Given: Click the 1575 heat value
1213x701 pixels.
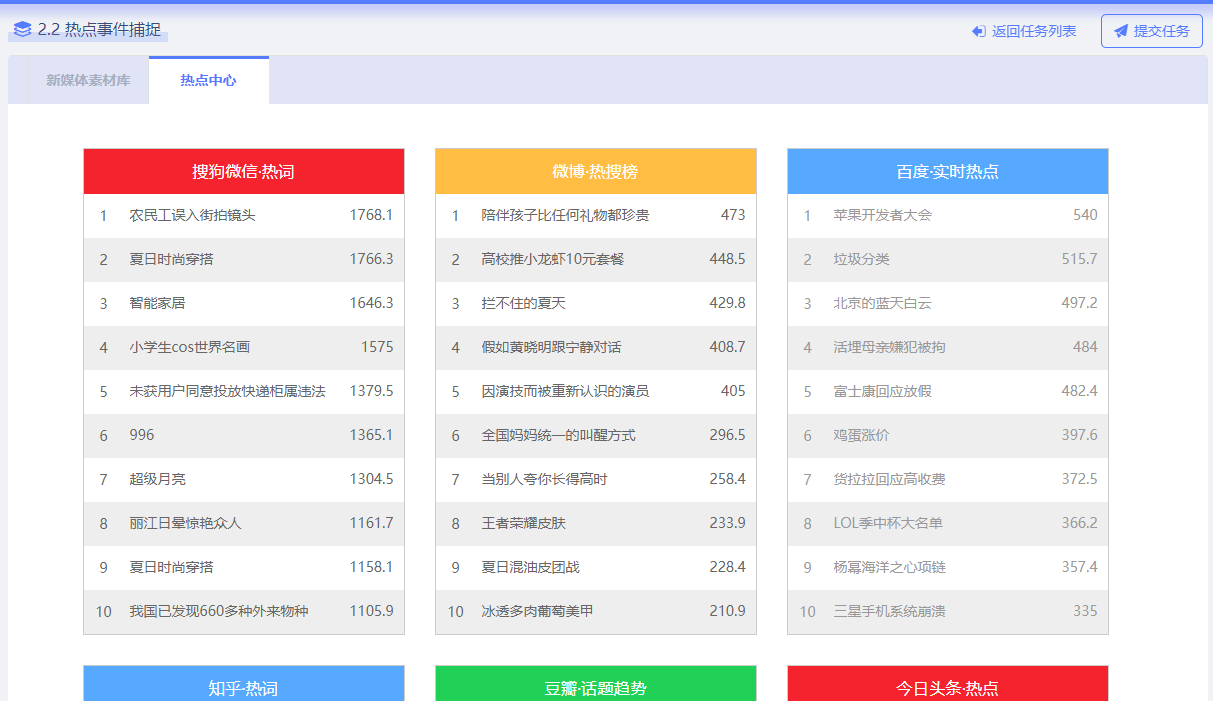Looking at the screenshot, I should (x=377, y=347).
